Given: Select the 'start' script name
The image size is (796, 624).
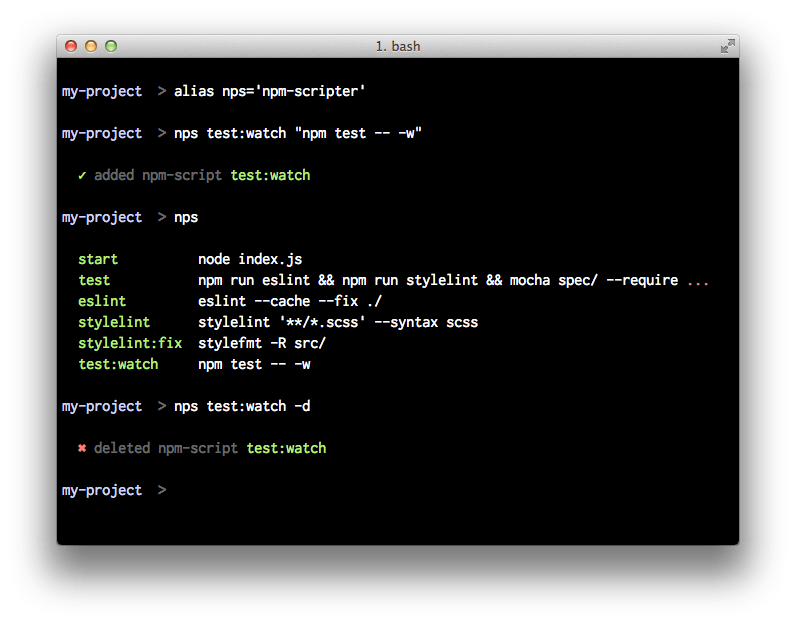Looking at the screenshot, I should 98,259.
